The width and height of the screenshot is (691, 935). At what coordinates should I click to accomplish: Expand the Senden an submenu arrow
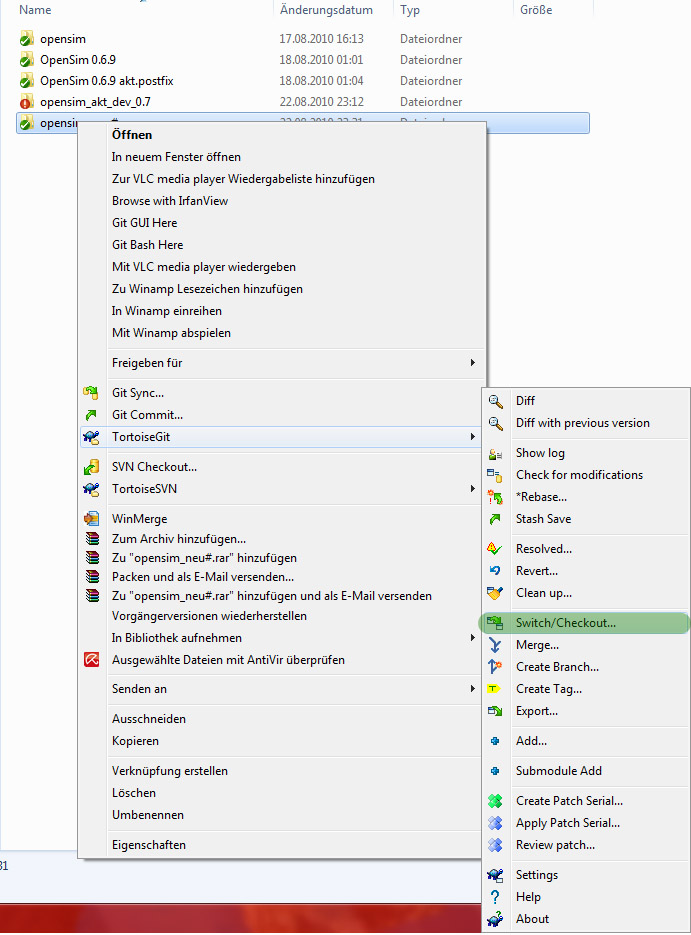[472, 689]
